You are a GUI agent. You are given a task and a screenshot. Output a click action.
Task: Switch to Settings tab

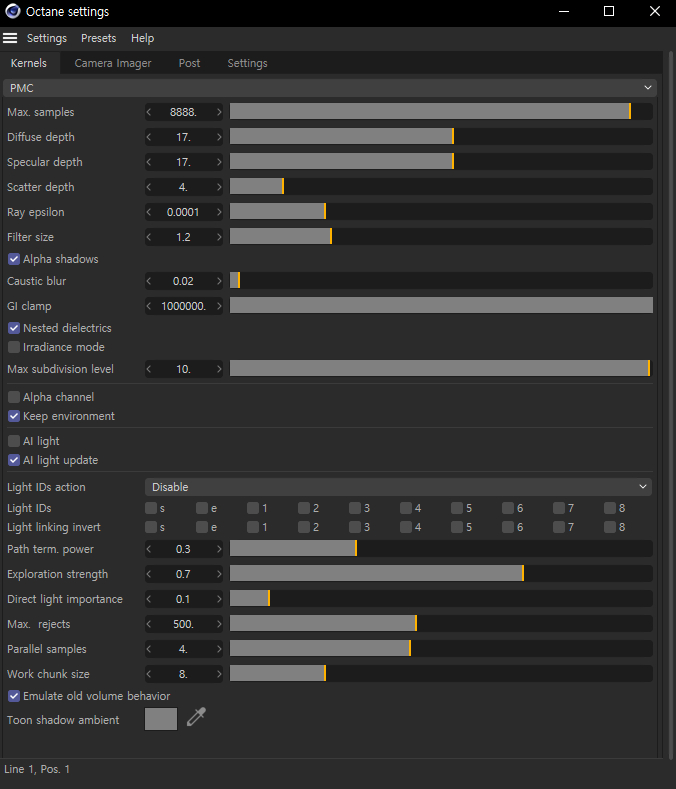247,63
